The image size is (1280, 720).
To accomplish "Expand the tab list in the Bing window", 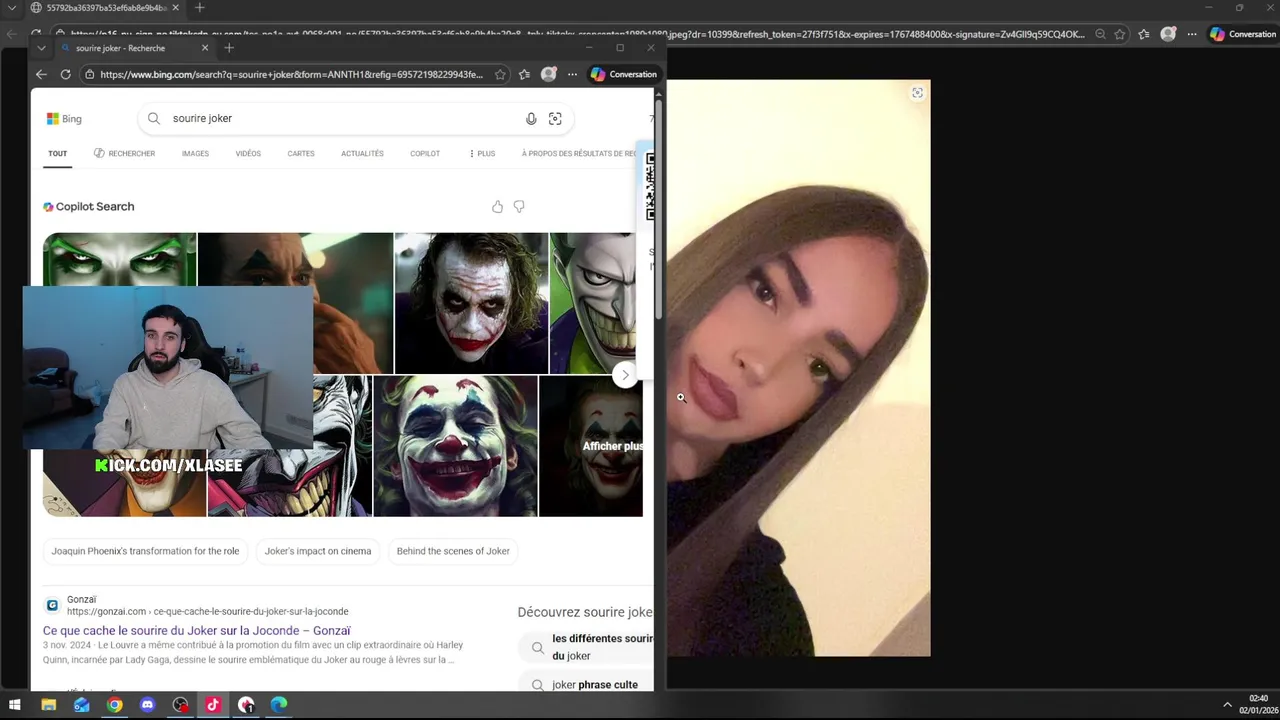I will [41, 48].
